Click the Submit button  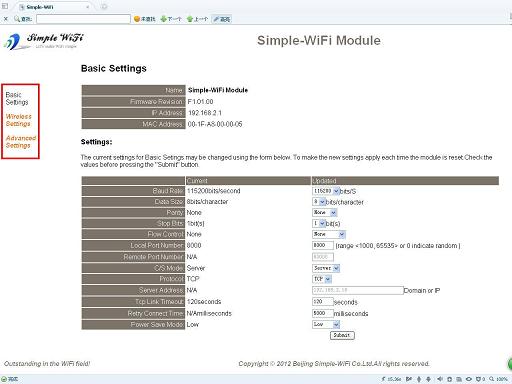pos(342,335)
